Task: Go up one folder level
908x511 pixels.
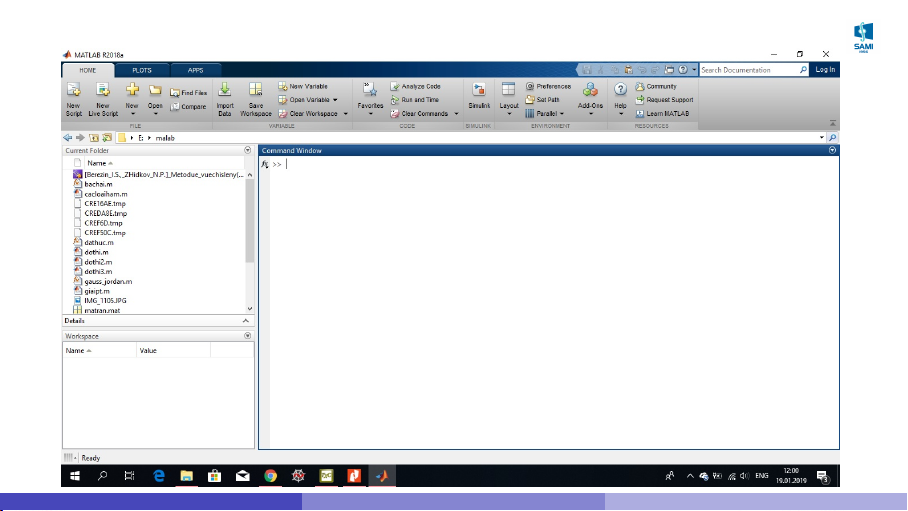Action: pos(94,138)
